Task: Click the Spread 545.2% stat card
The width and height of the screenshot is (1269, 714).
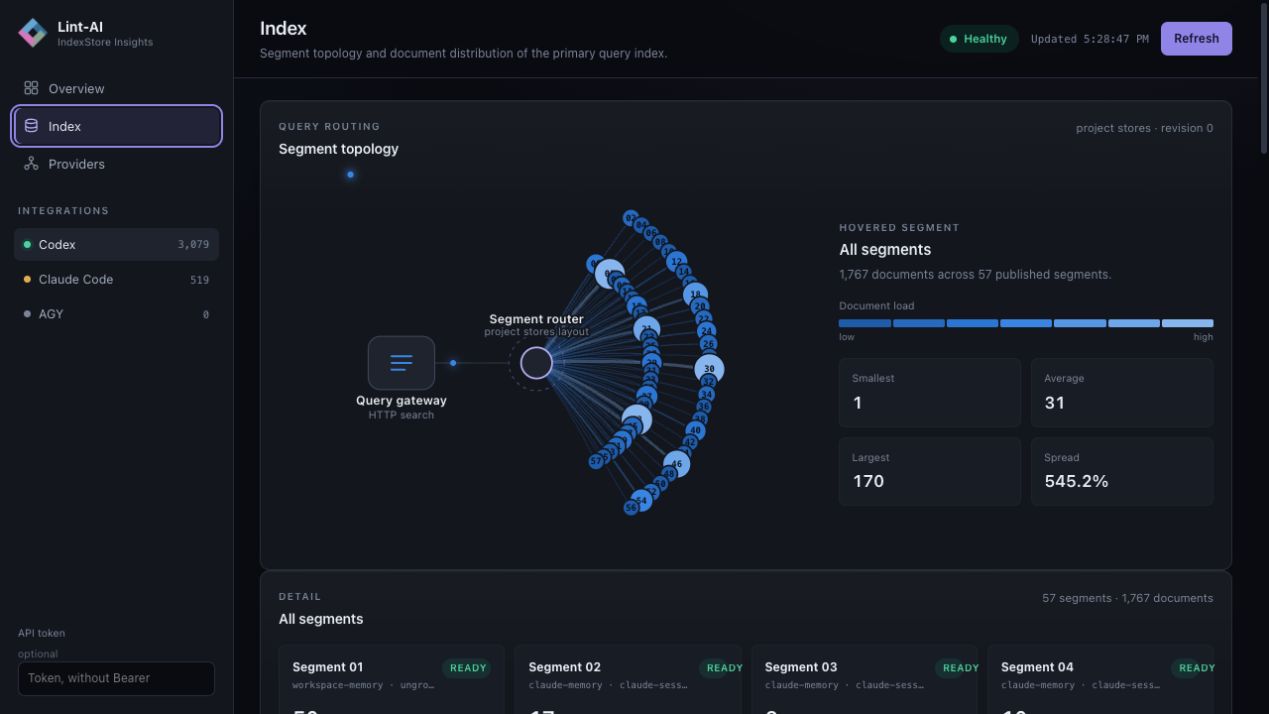Action: click(x=1122, y=471)
